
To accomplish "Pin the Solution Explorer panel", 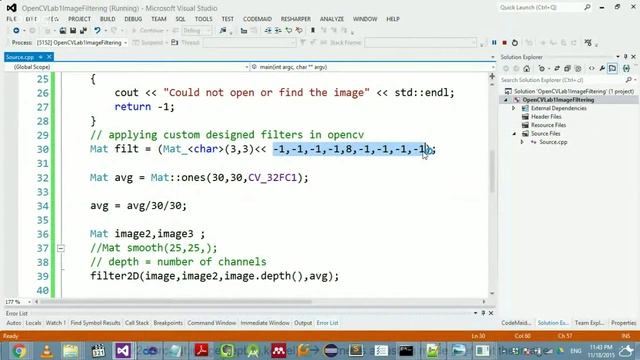I will (x=625, y=57).
